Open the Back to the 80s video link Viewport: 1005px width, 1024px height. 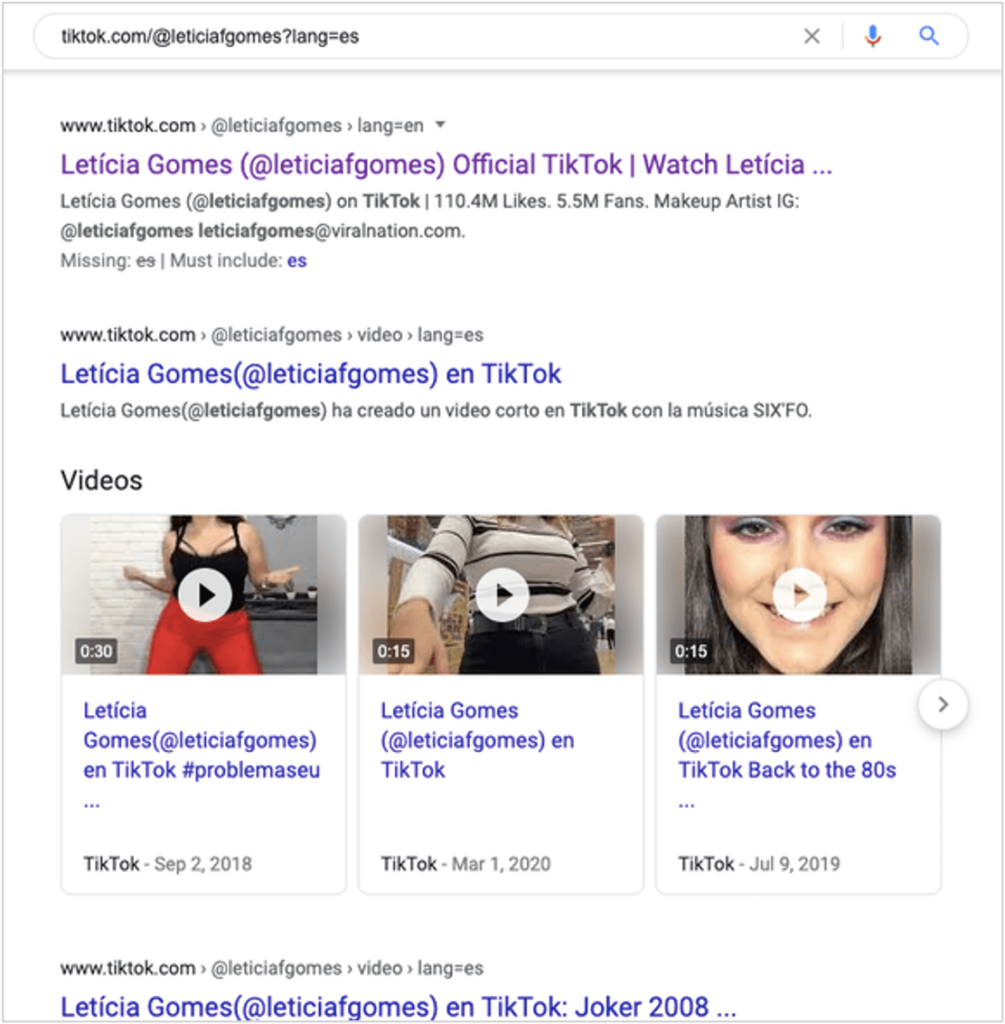(787, 755)
